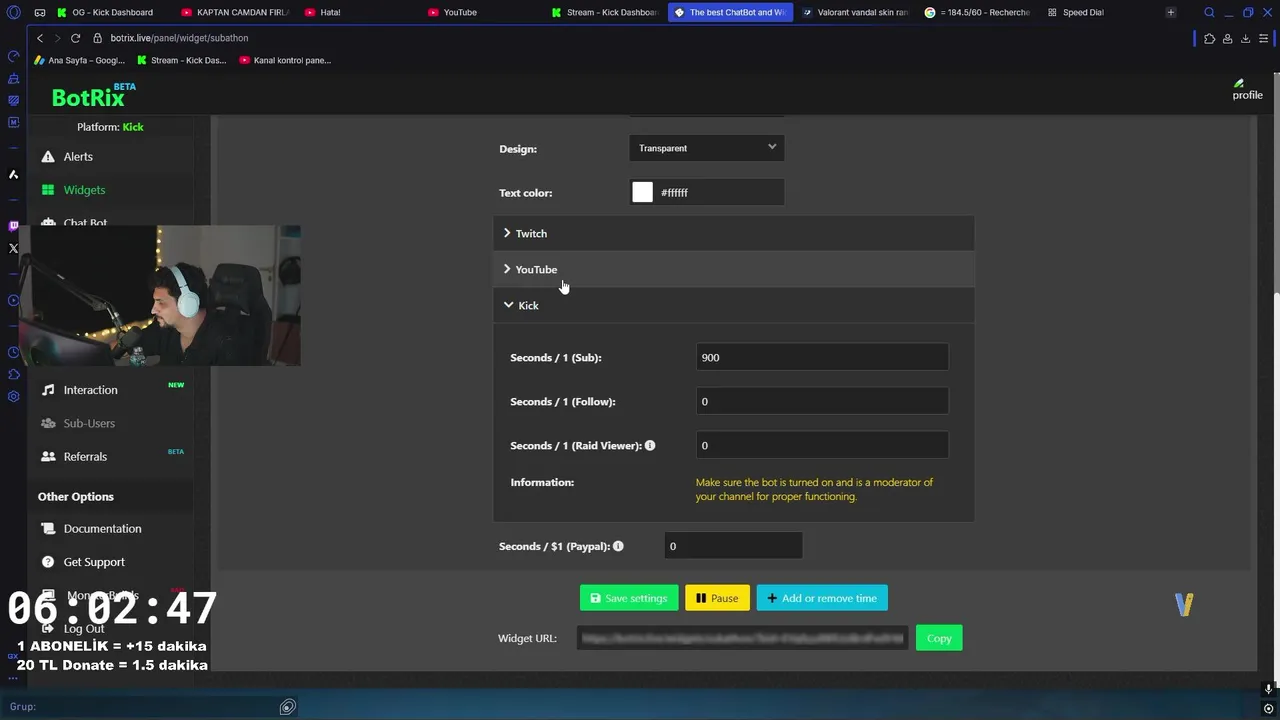
Task: Switch to Stream - Kick Dashboard tab
Action: click(606, 13)
